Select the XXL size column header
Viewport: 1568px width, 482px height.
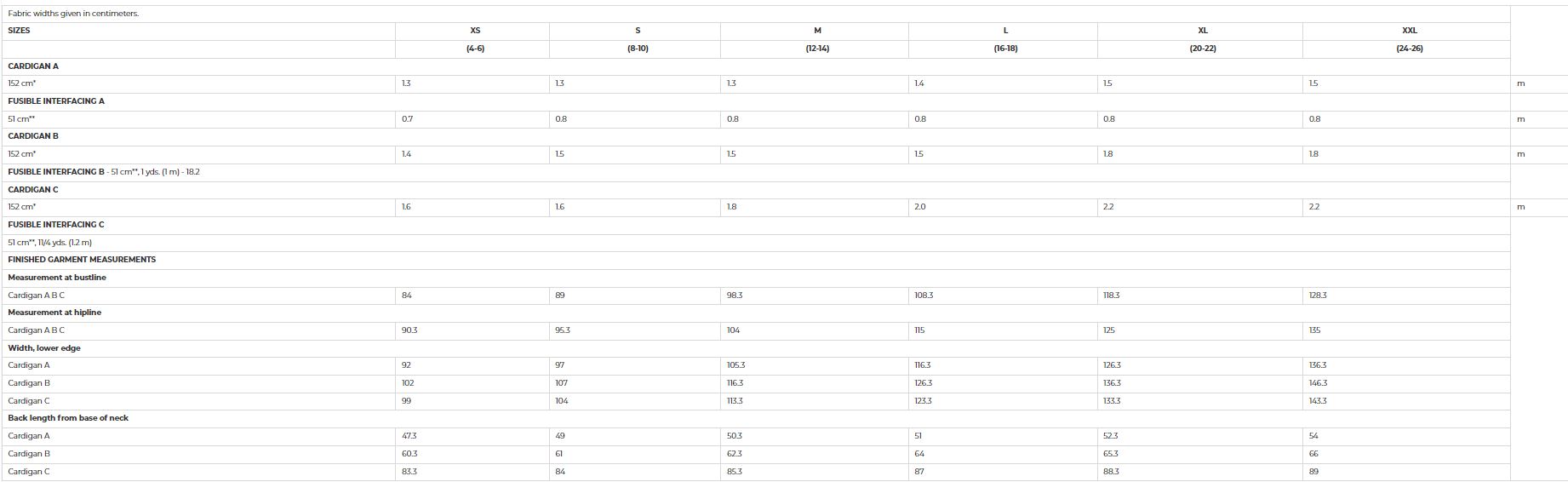coord(1409,31)
